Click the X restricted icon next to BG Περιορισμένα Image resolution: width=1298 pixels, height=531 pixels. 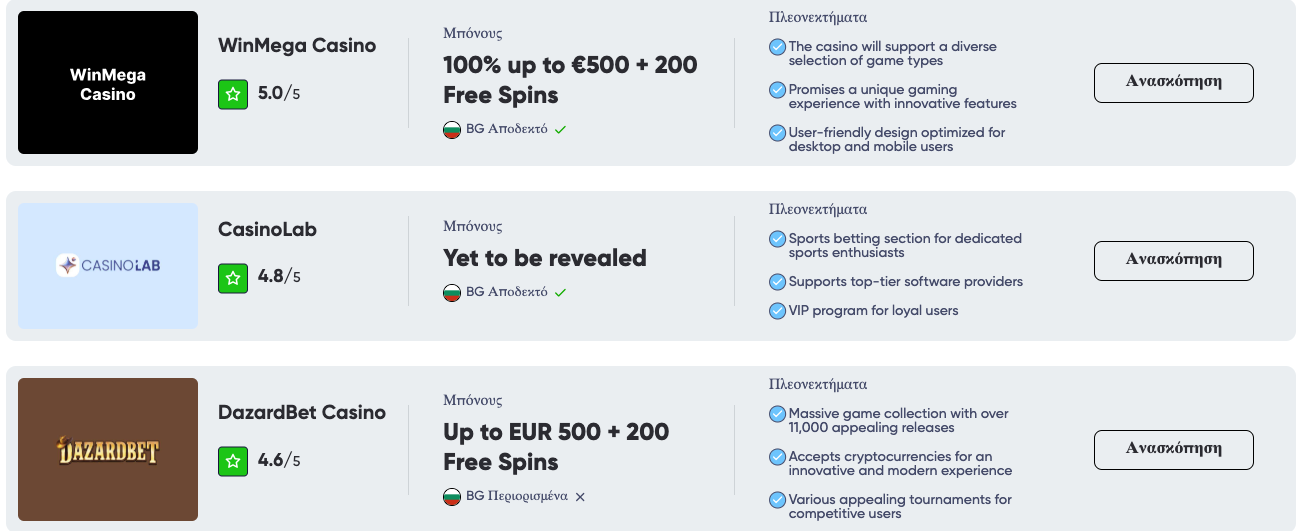580,497
